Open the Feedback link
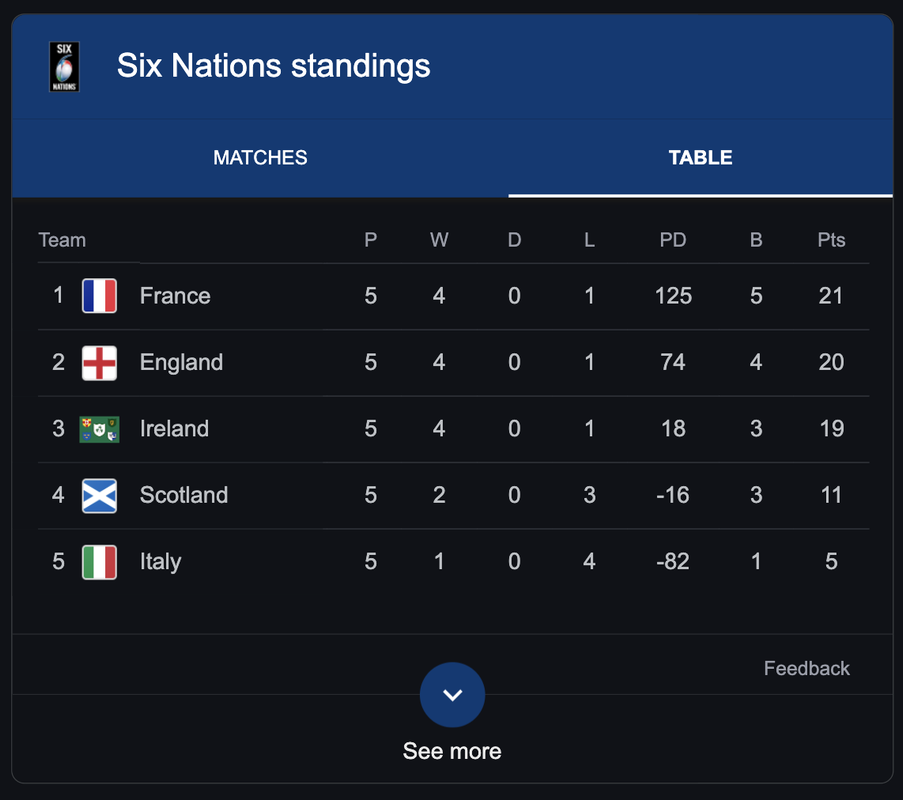Image resolution: width=903 pixels, height=800 pixels. coord(806,668)
